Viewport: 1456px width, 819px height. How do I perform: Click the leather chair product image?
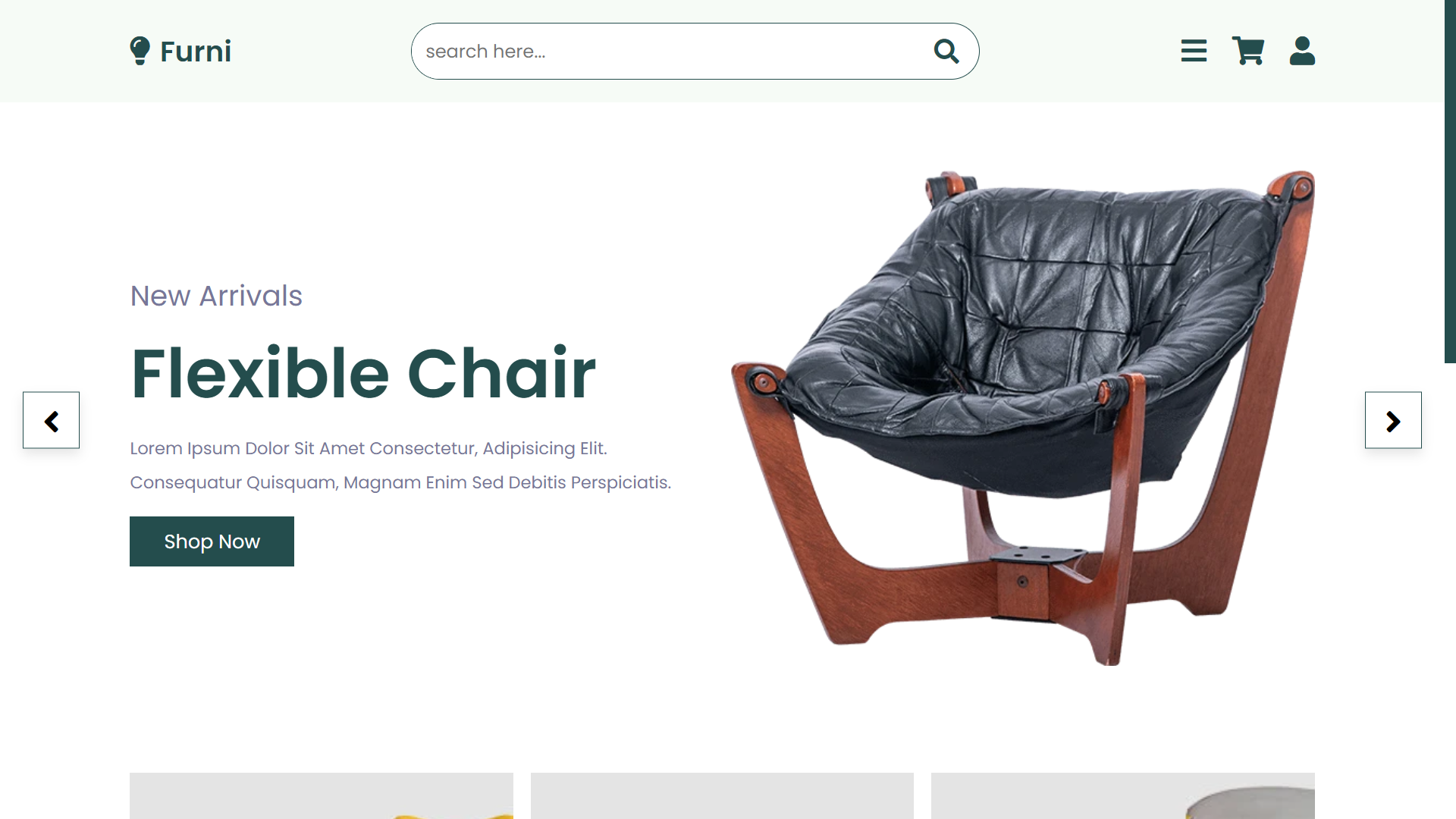click(1023, 418)
